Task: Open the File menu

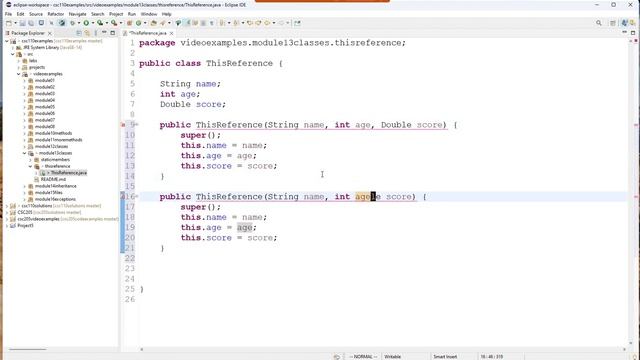Action: (x=8, y=14)
